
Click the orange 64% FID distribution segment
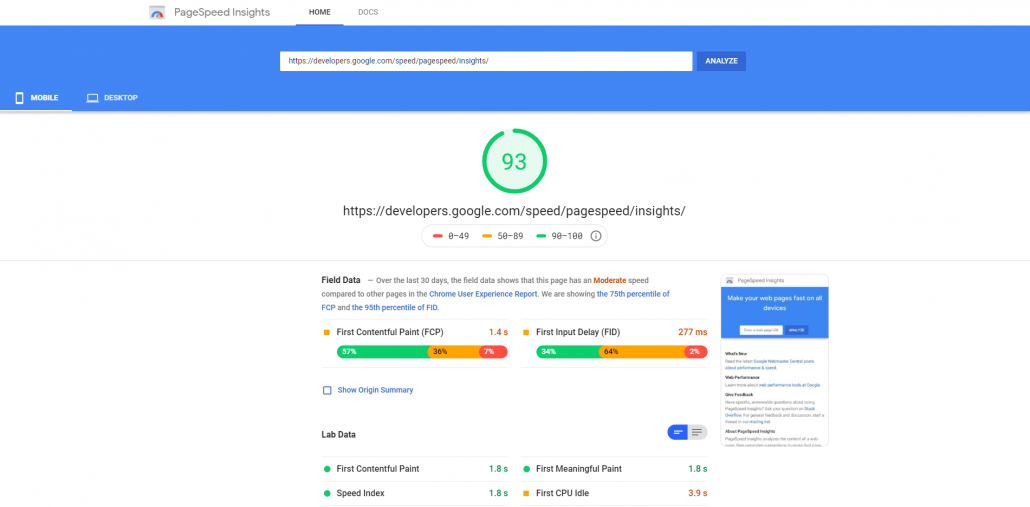point(640,352)
